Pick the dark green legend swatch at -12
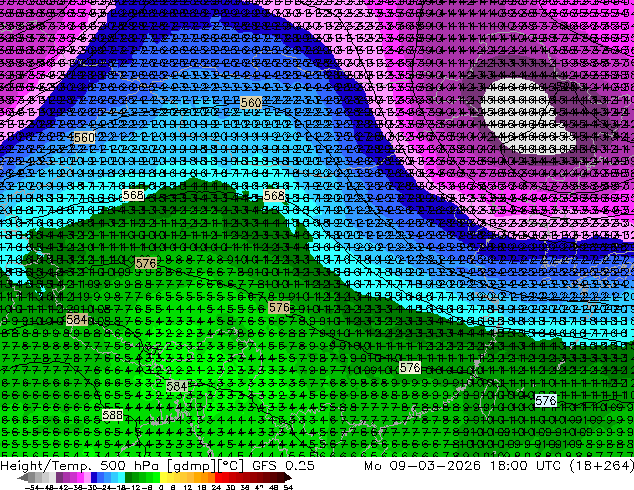Screen dimensions: 634x490 point(129,477)
